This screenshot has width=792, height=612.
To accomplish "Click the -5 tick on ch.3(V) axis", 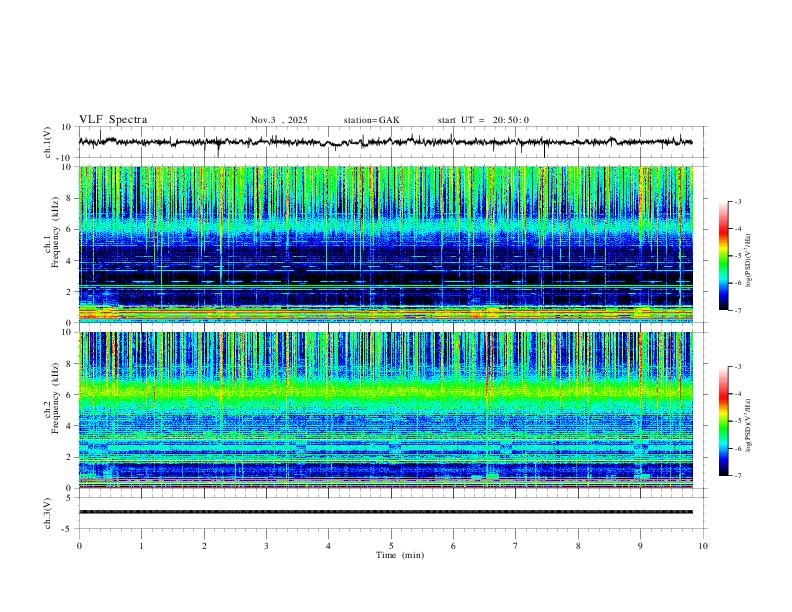I will click(x=68, y=529).
